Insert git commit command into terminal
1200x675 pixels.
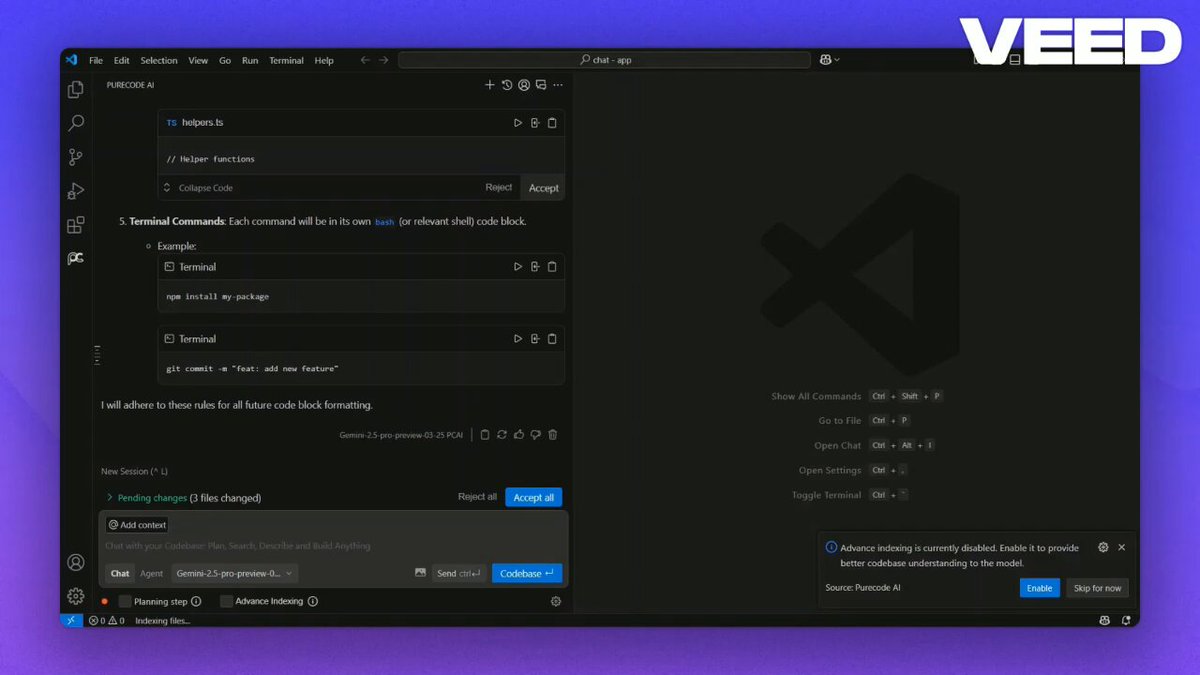point(535,339)
